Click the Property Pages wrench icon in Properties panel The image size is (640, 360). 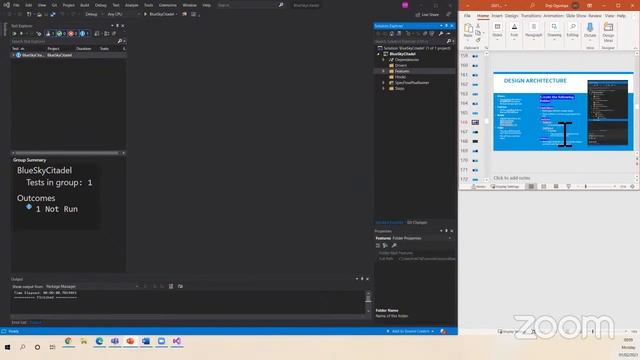(x=394, y=245)
